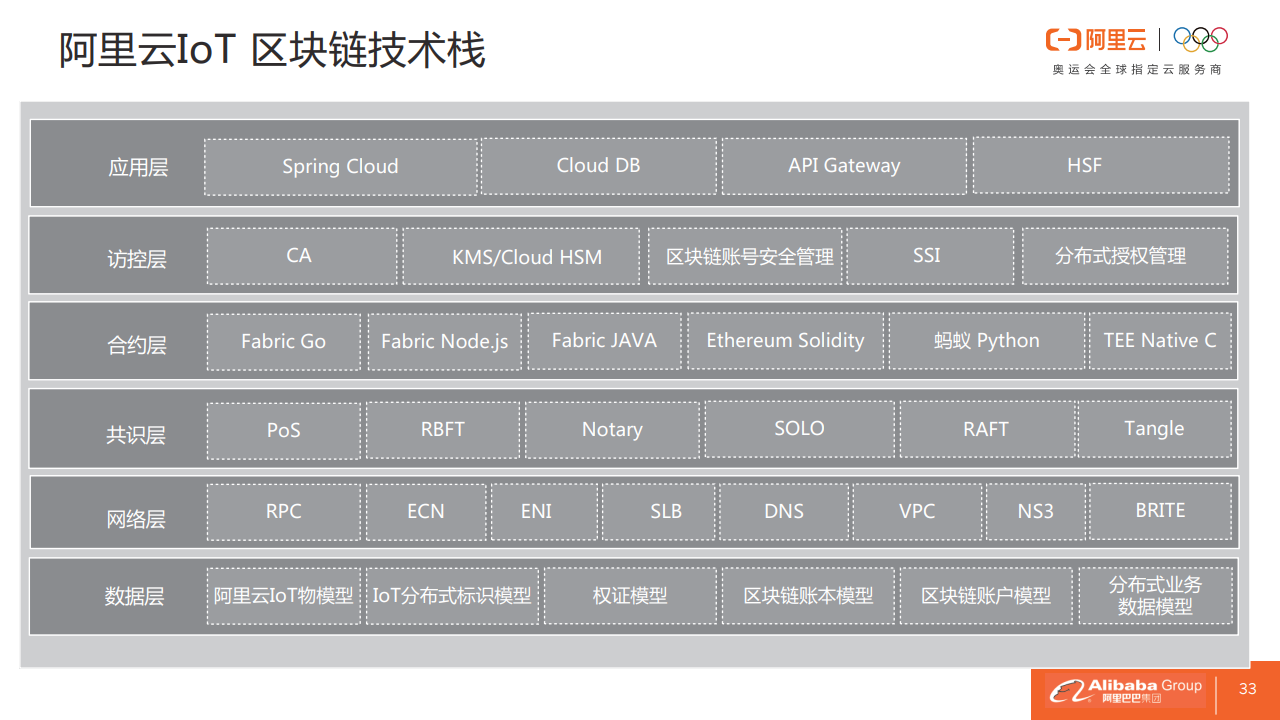This screenshot has width=1280, height=720.
Task: Click the 权证模型 box
Action: click(630, 597)
